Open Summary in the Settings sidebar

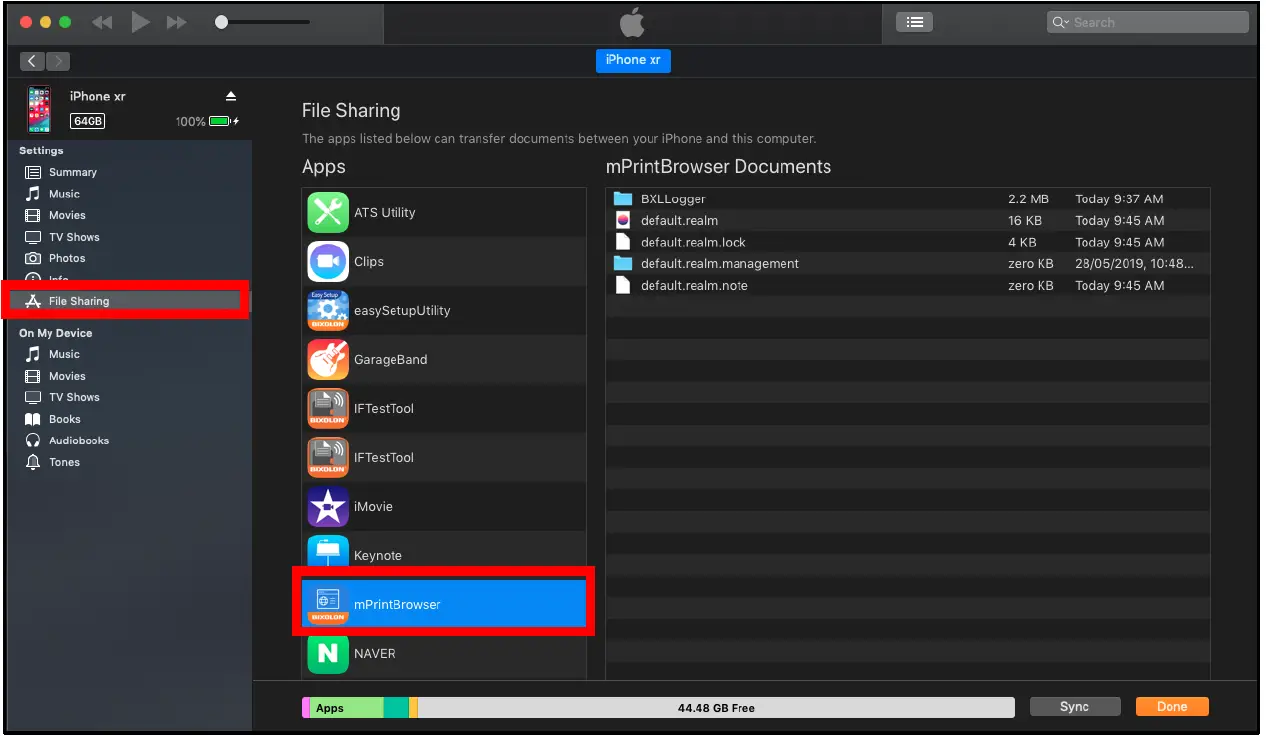point(70,172)
